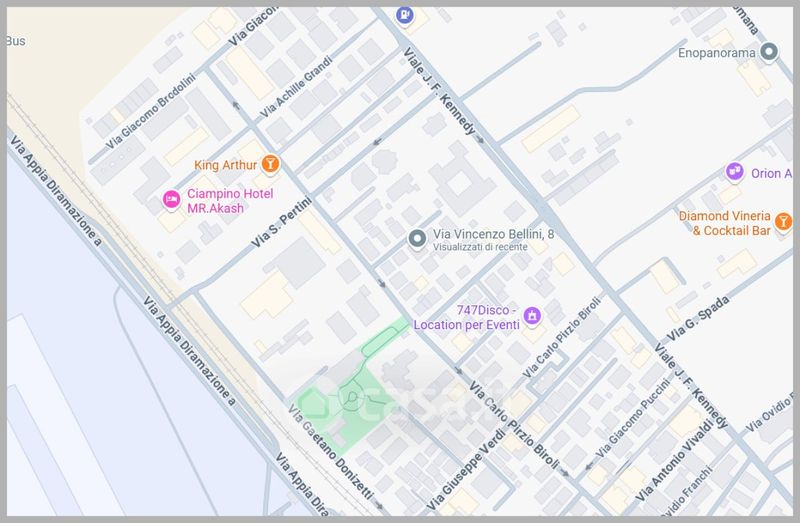
Task: Click the Ciampino Hotel bed icon
Action: coord(171,199)
